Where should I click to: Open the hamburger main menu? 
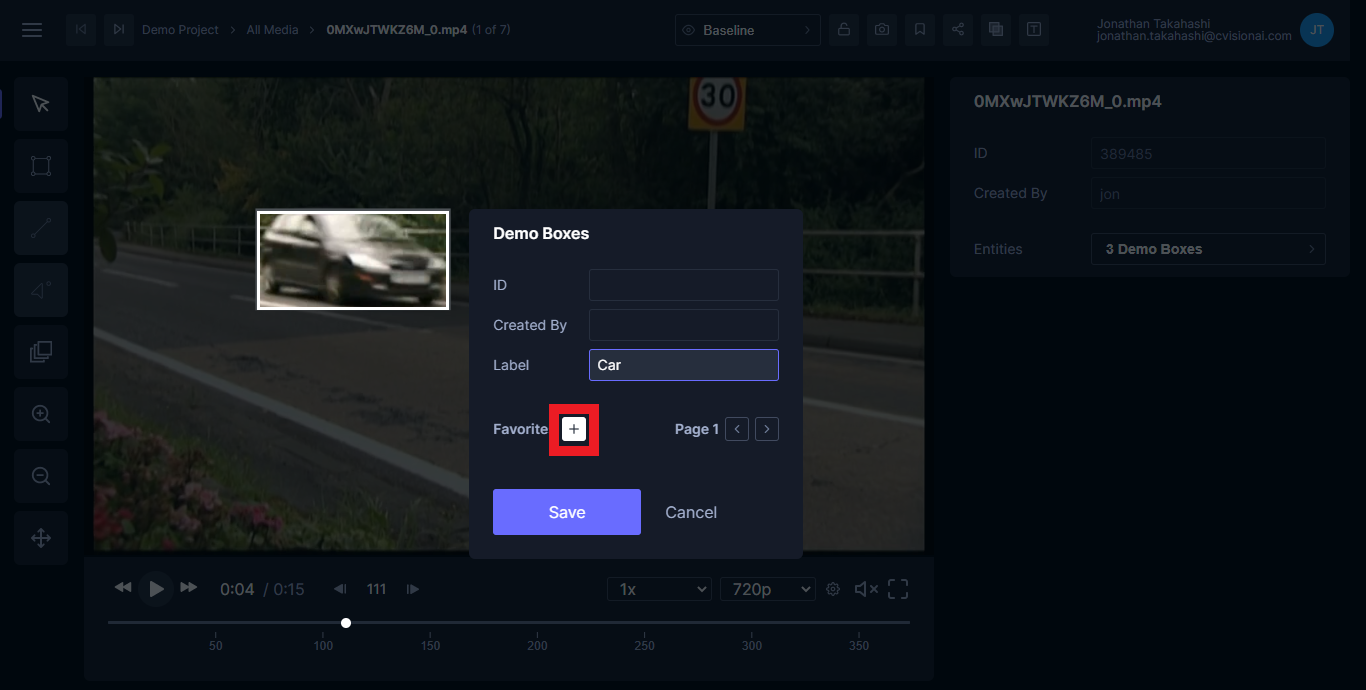tap(32, 30)
